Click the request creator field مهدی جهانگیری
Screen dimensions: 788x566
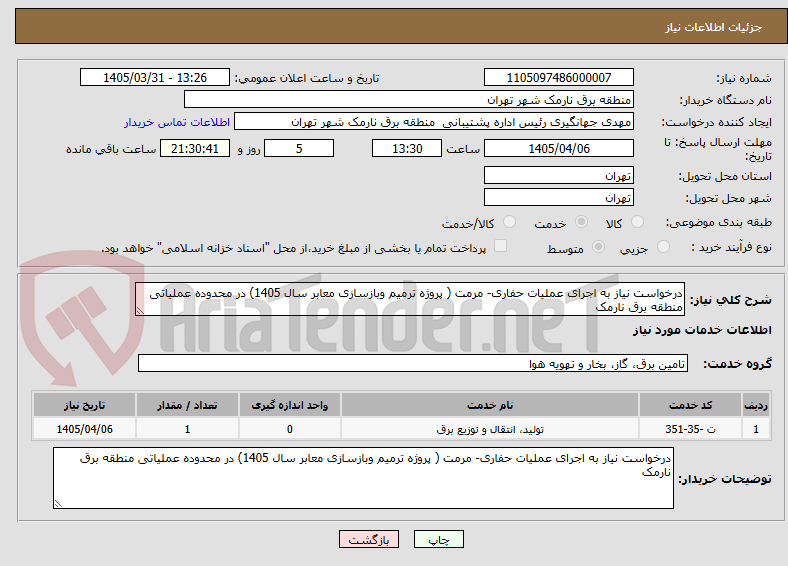434,122
